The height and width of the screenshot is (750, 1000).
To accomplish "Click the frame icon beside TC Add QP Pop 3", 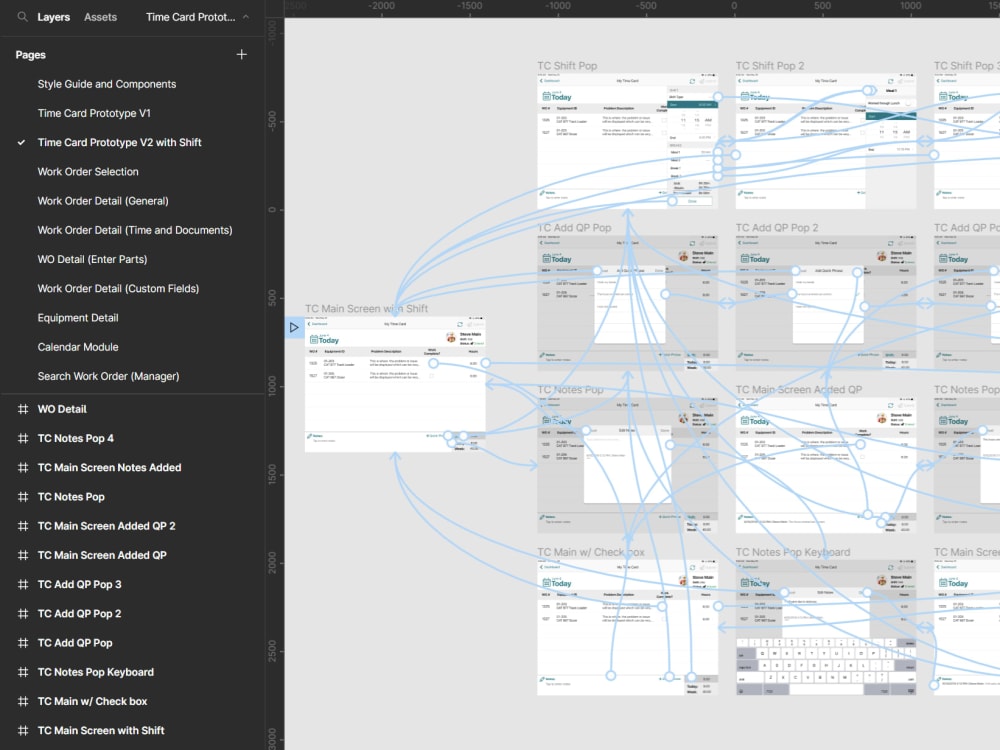I will click(x=23, y=585).
